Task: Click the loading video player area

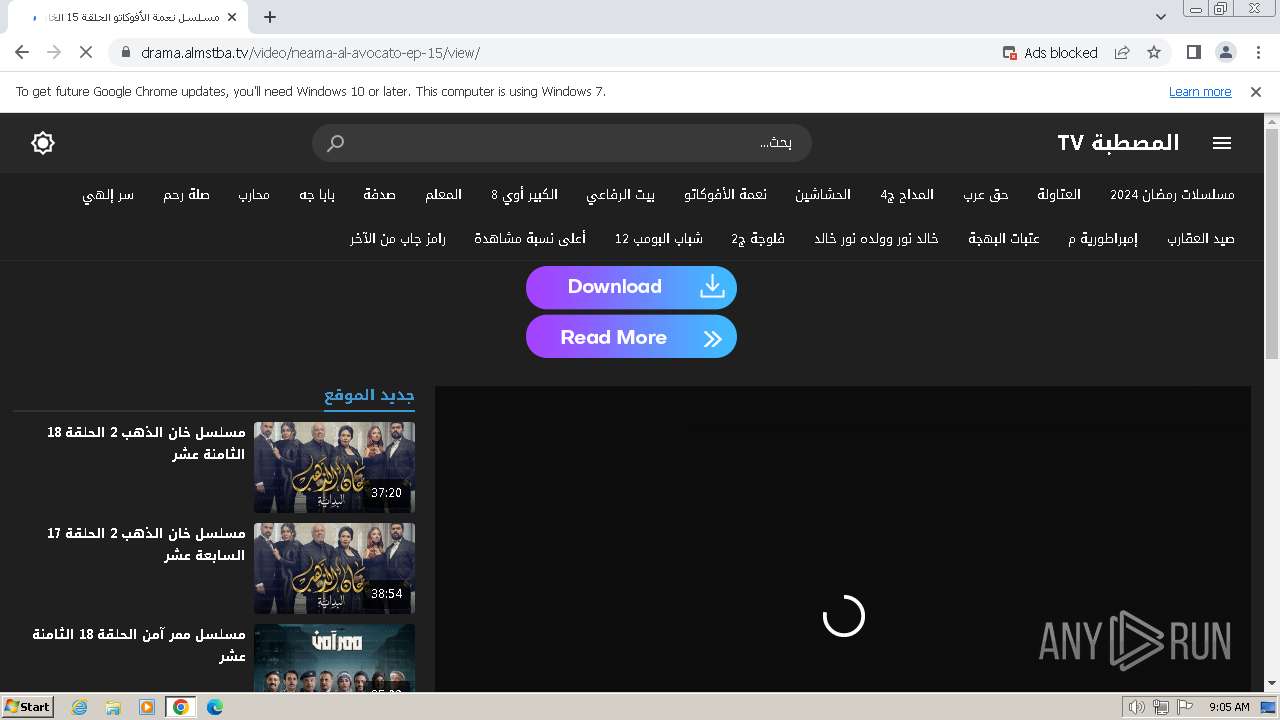Action: point(843,539)
